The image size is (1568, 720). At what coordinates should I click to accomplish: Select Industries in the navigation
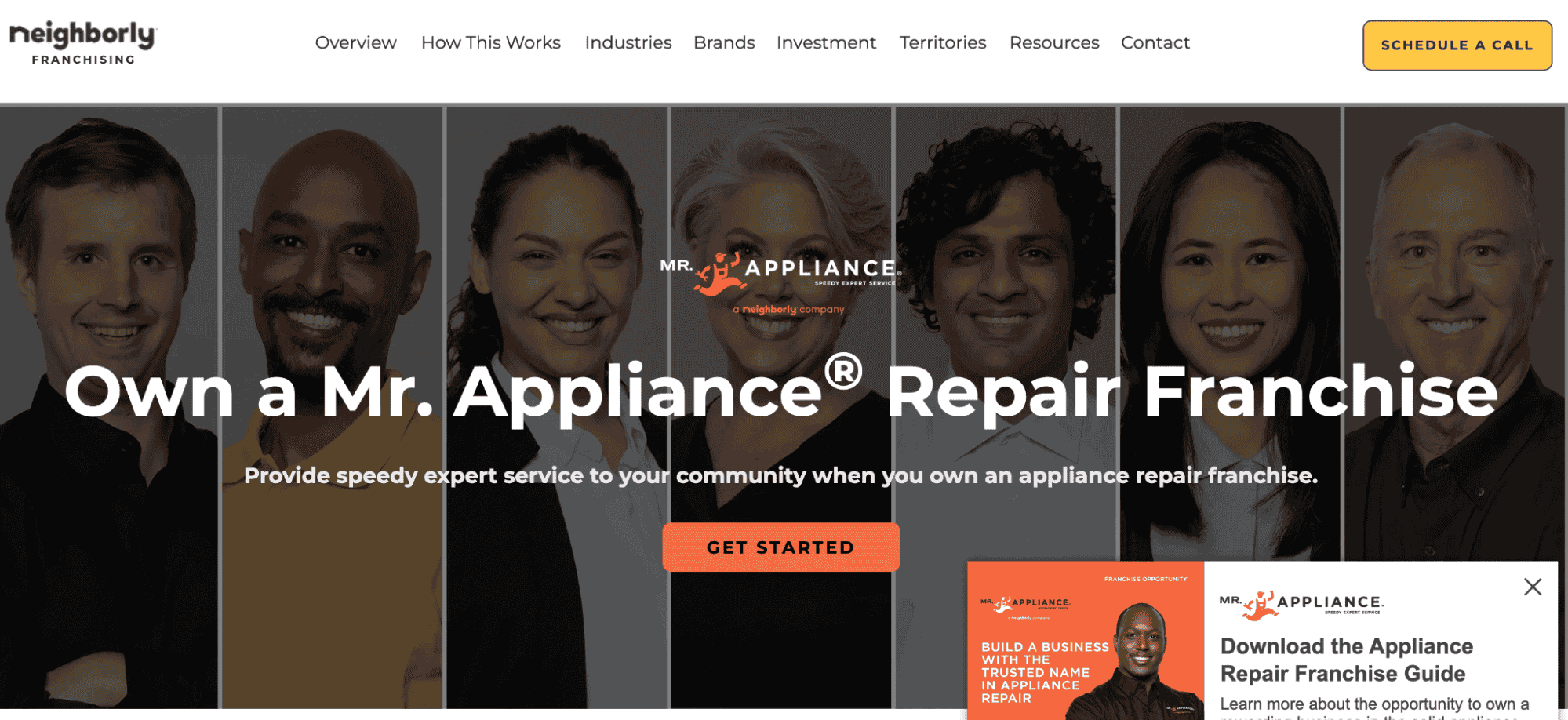[x=628, y=43]
